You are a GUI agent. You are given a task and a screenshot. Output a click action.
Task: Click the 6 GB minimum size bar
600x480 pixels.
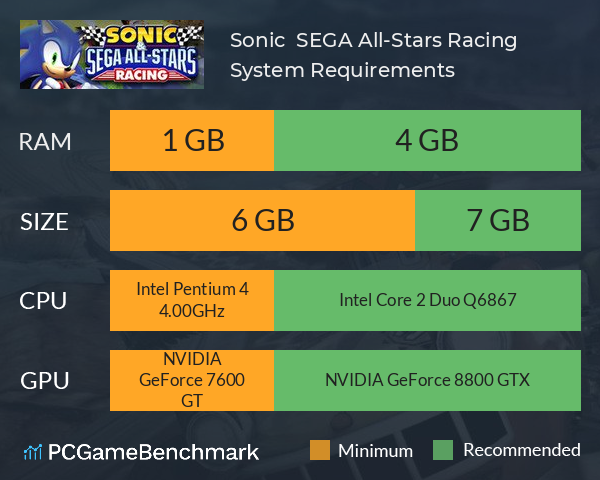tap(262, 220)
